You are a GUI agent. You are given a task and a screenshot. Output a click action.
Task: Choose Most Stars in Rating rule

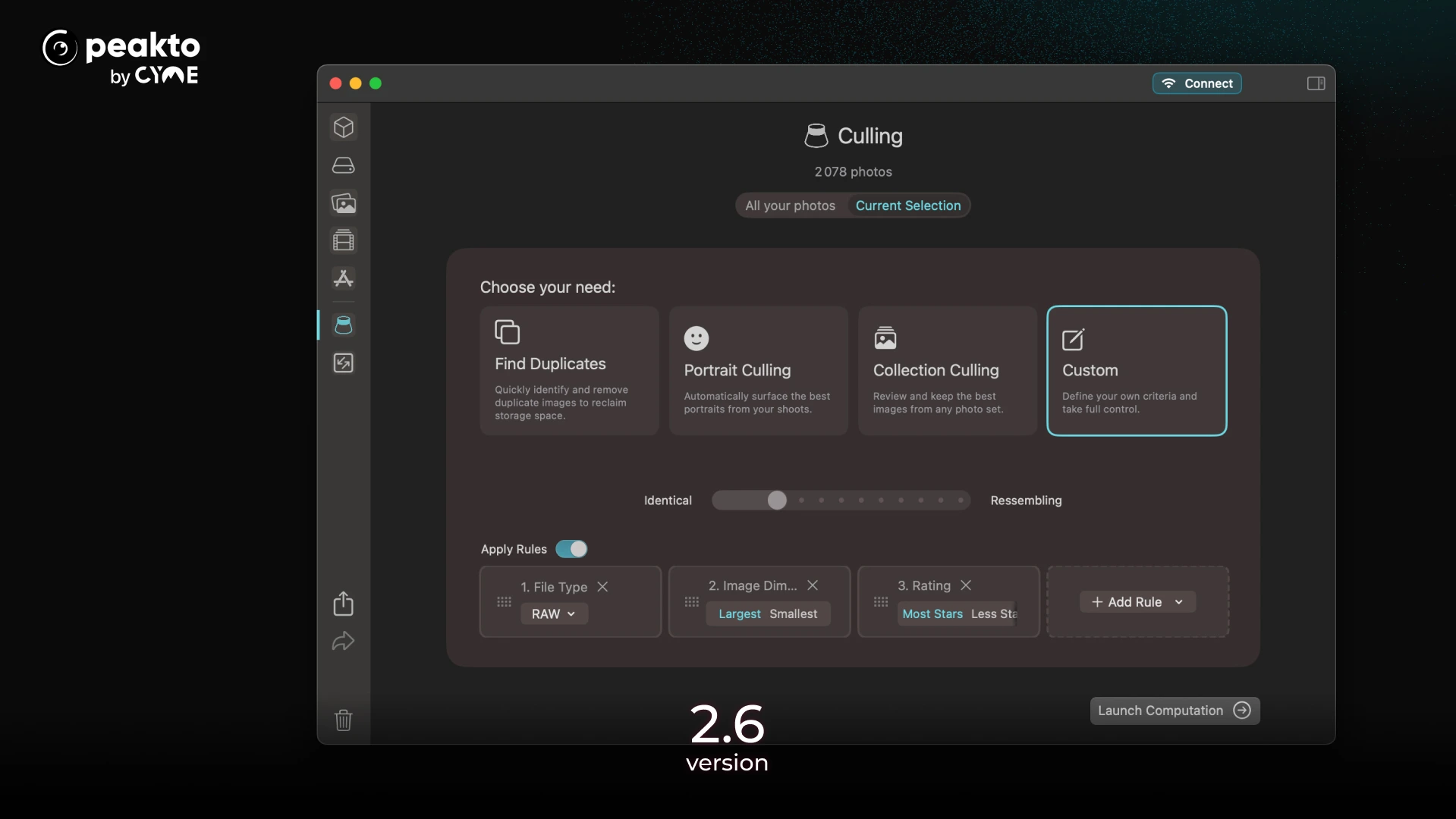932,613
